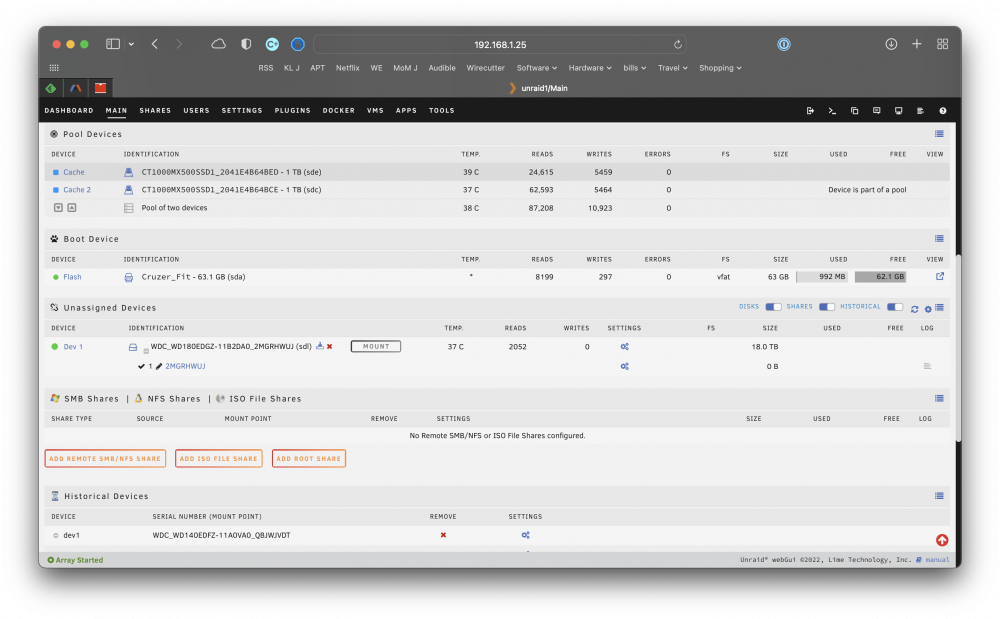Open the 2MGRHWUJ partition link
The image size is (1000, 619).
pos(185,367)
